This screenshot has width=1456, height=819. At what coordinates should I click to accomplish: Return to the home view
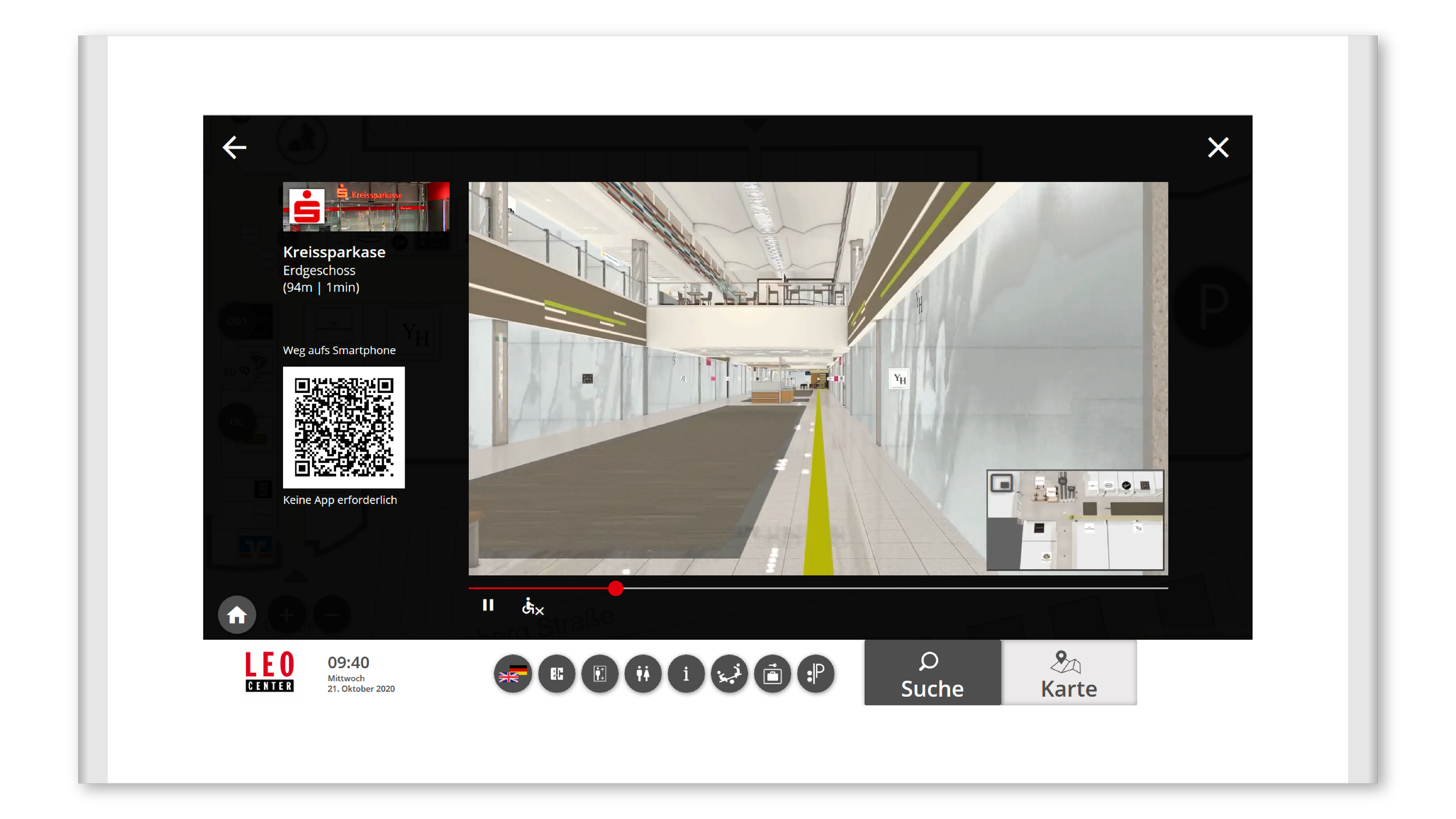coord(237,615)
